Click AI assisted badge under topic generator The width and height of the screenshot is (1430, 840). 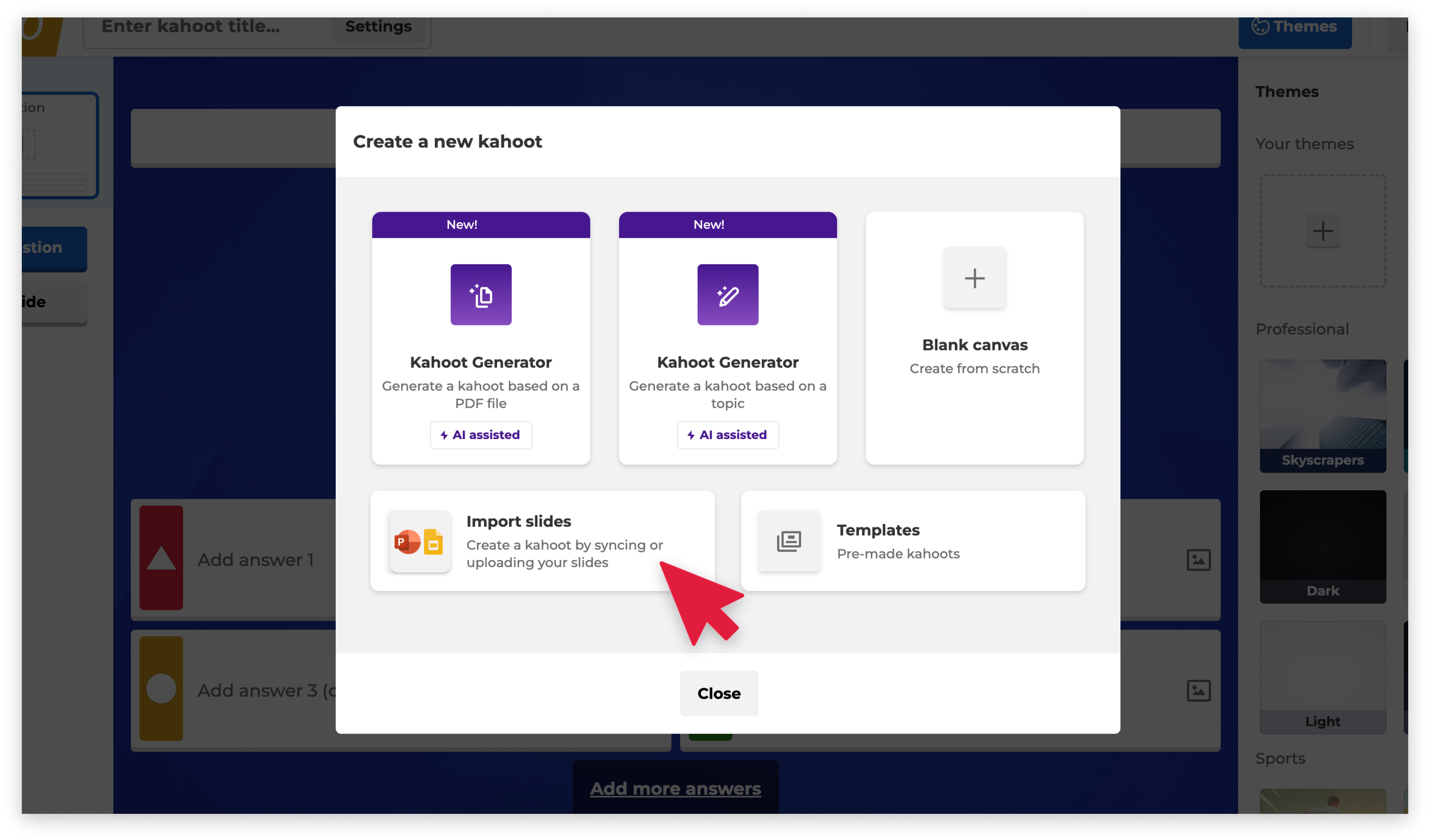pos(727,435)
